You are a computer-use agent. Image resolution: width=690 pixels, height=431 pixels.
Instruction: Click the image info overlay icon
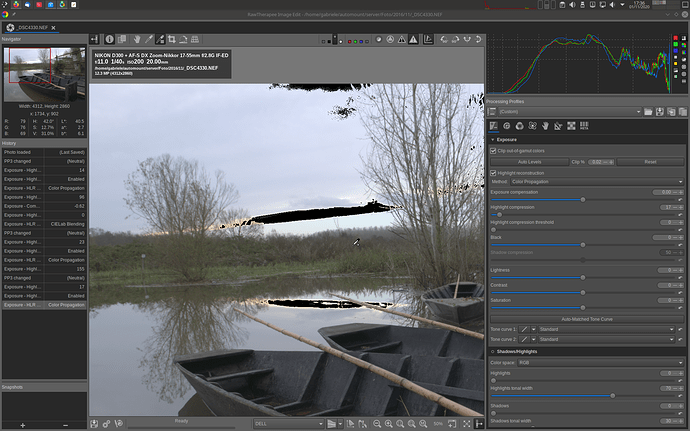(109, 39)
